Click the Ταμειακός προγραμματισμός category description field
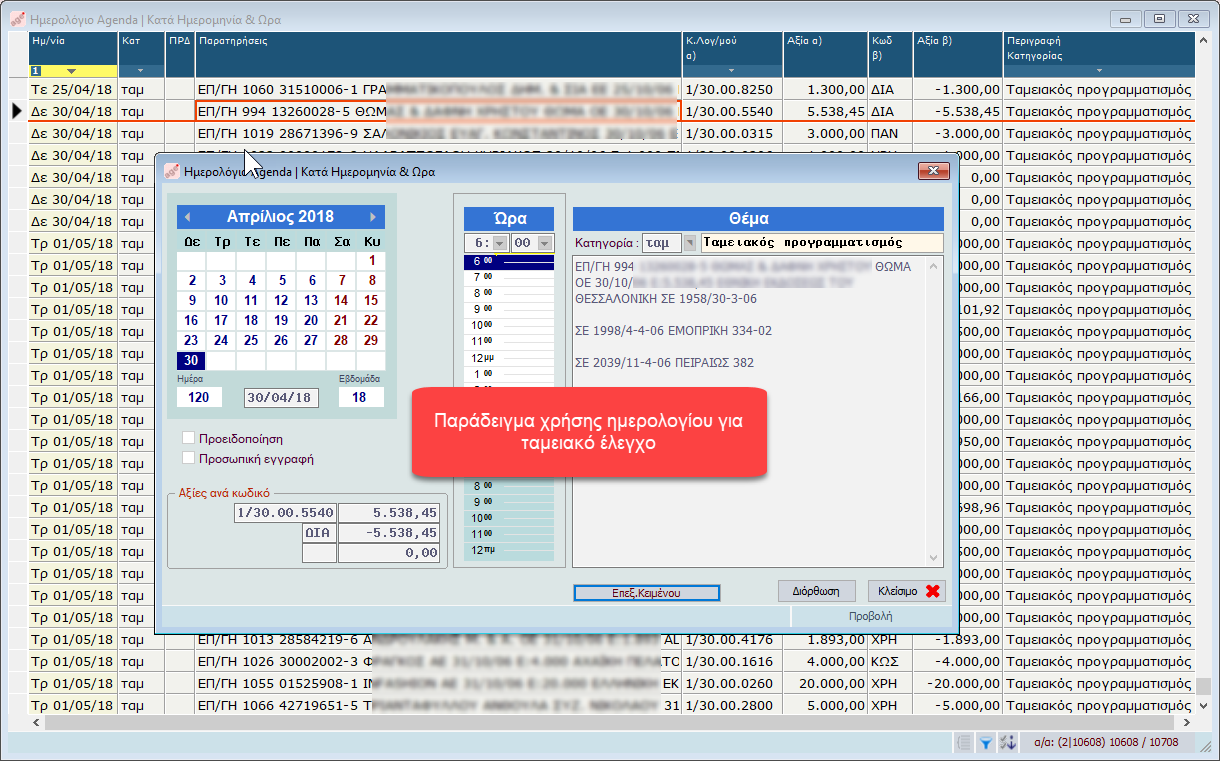Viewport: 1220px width, 761px height. coord(822,243)
